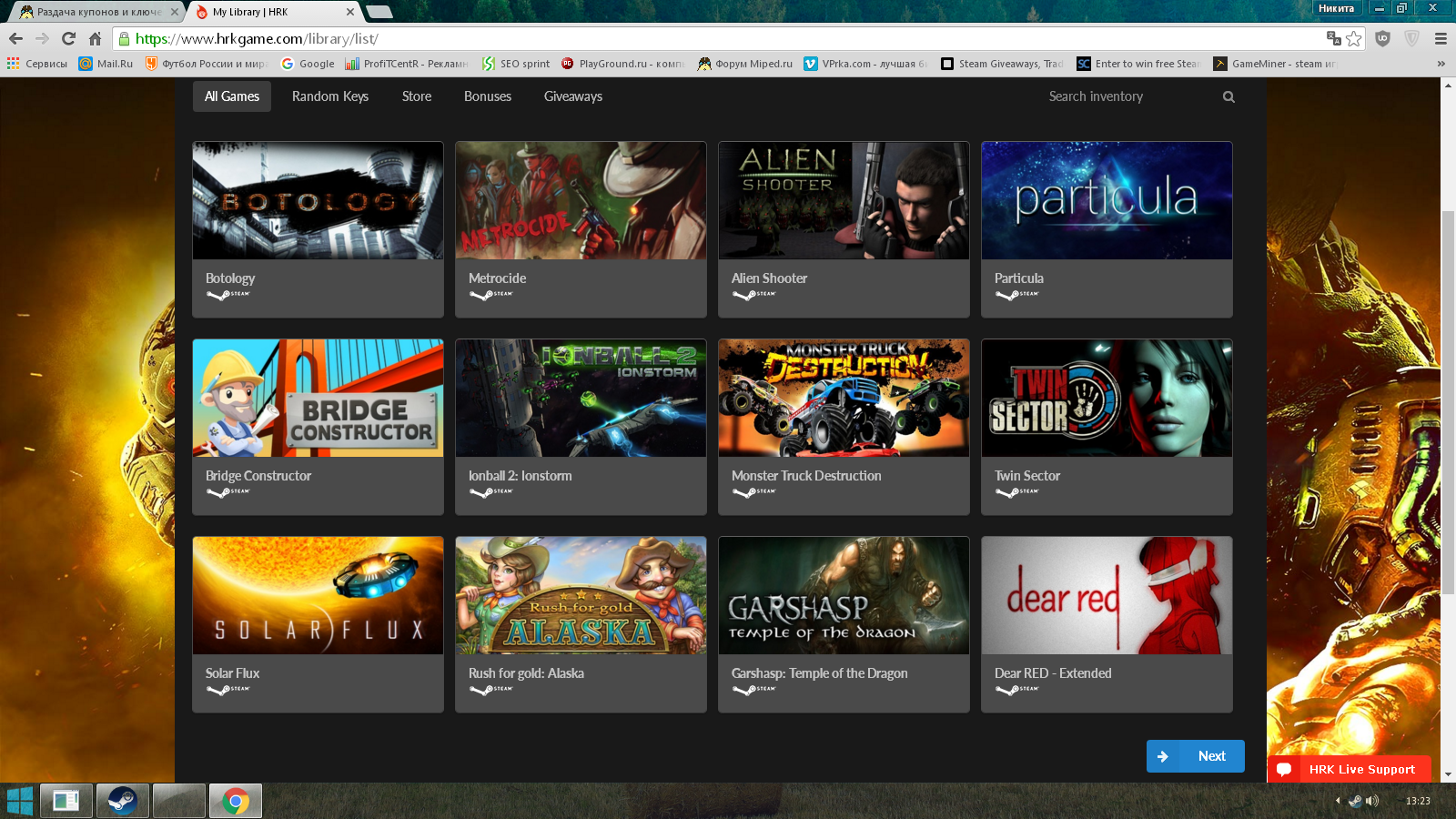The image size is (1456, 819).
Task: Click Steam logo under Dear RED - Extended
Action: click(x=1016, y=689)
